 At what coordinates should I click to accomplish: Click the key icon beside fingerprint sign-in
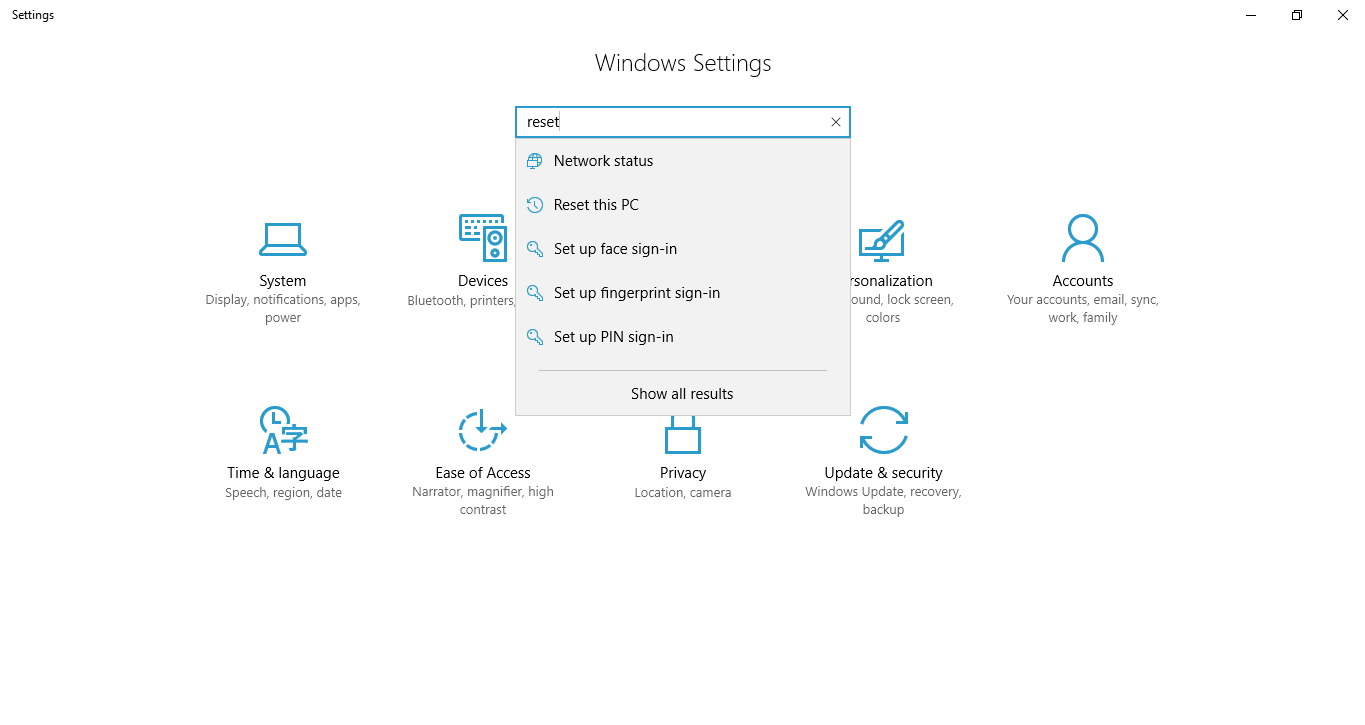pyautogui.click(x=535, y=293)
